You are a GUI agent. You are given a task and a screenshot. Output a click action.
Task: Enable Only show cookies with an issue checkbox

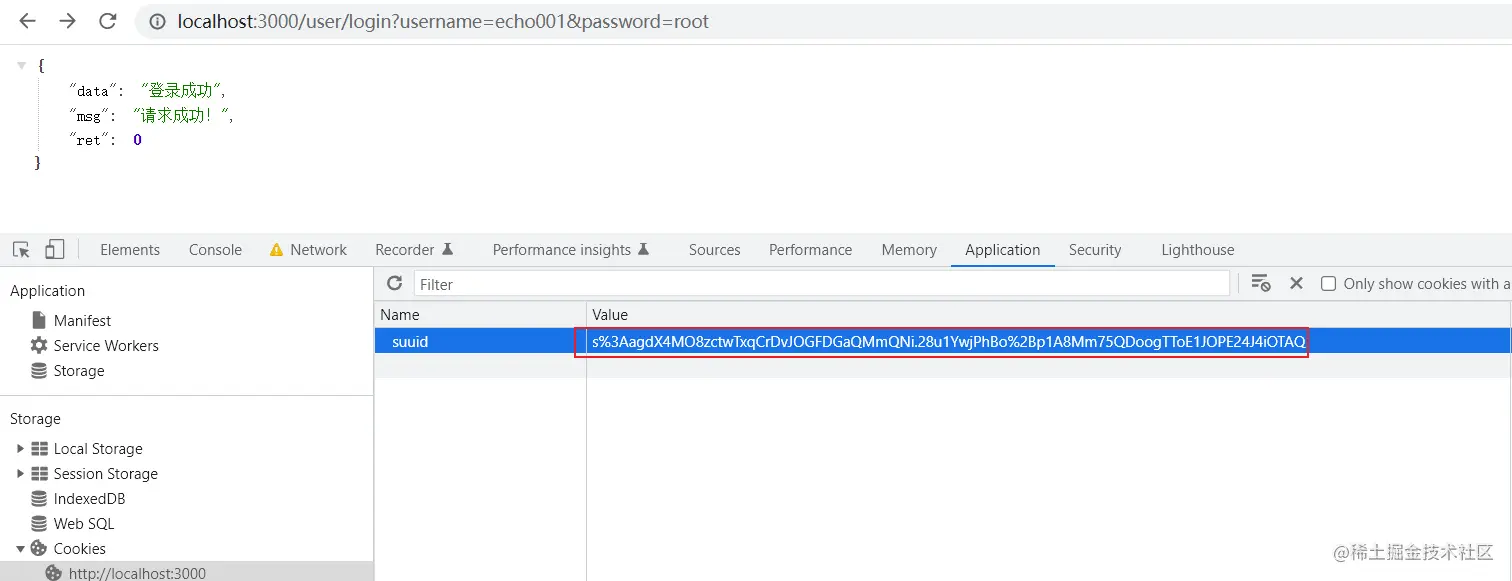point(1328,284)
